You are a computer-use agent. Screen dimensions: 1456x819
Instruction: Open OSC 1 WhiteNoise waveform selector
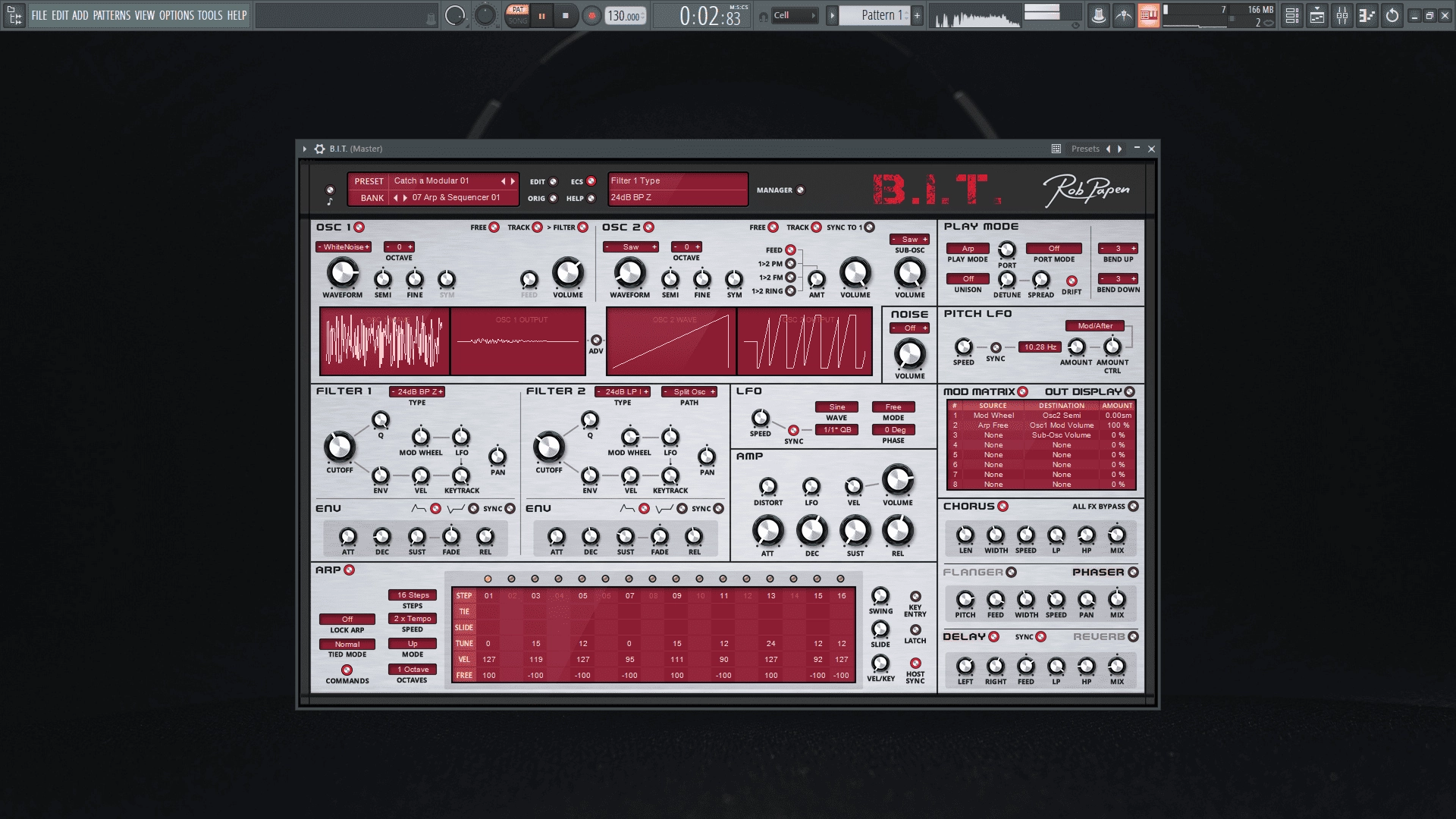click(344, 247)
